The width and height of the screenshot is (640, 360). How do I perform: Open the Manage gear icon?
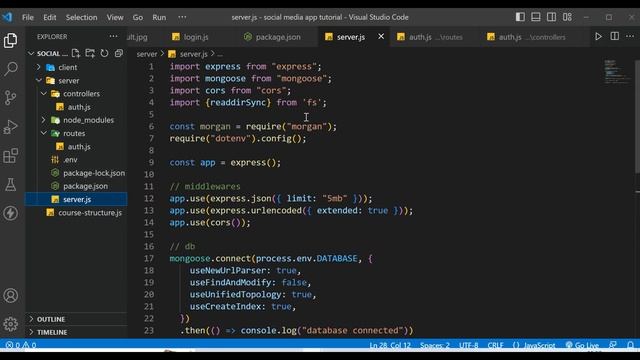tap(11, 324)
